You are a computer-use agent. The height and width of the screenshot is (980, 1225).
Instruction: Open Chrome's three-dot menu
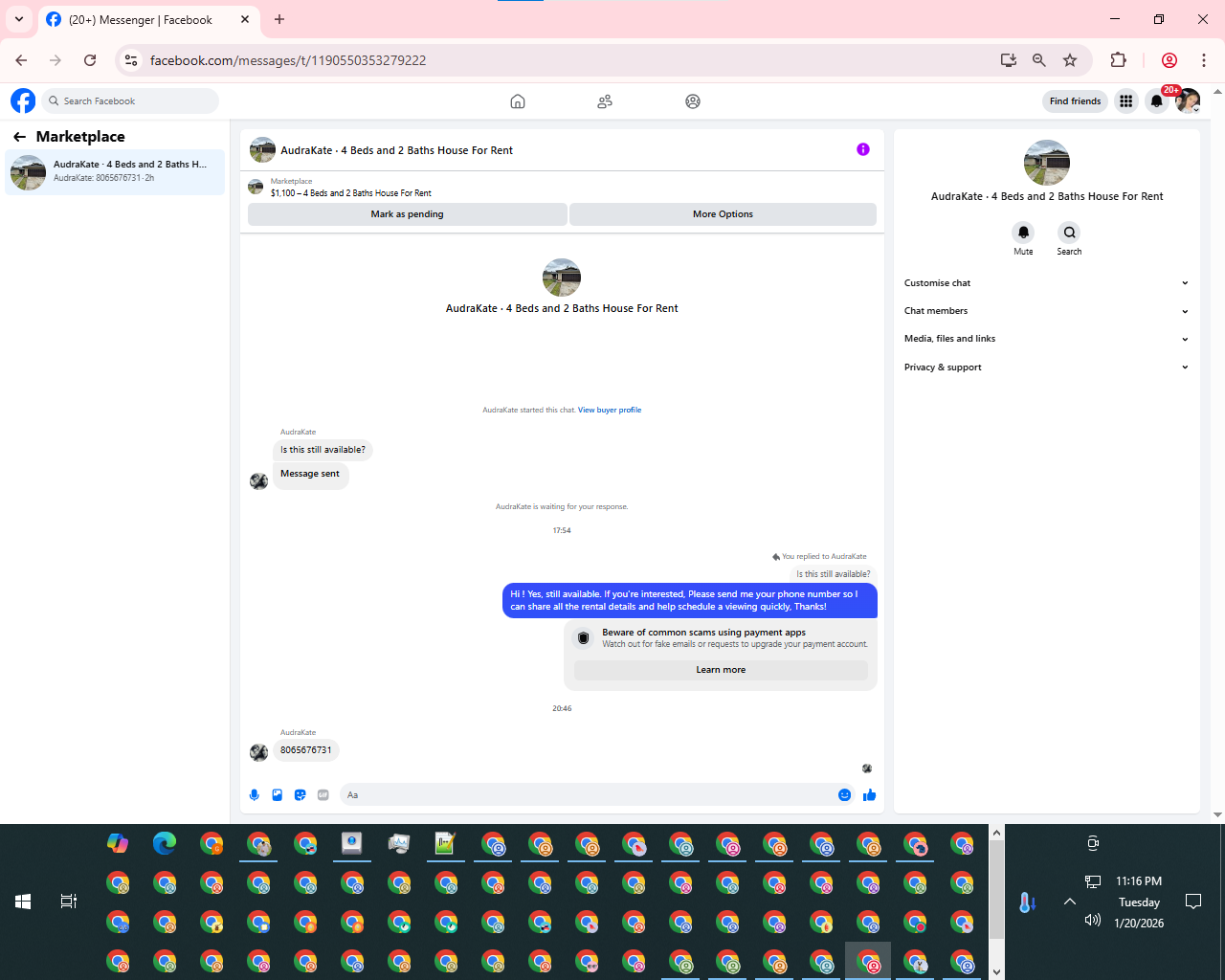tap(1204, 60)
